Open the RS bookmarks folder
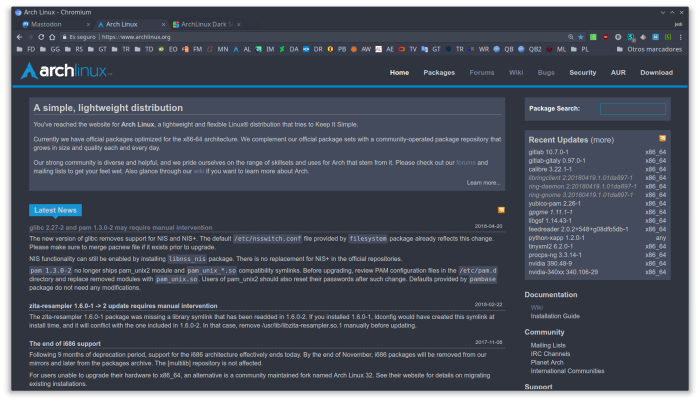 tap(74, 50)
